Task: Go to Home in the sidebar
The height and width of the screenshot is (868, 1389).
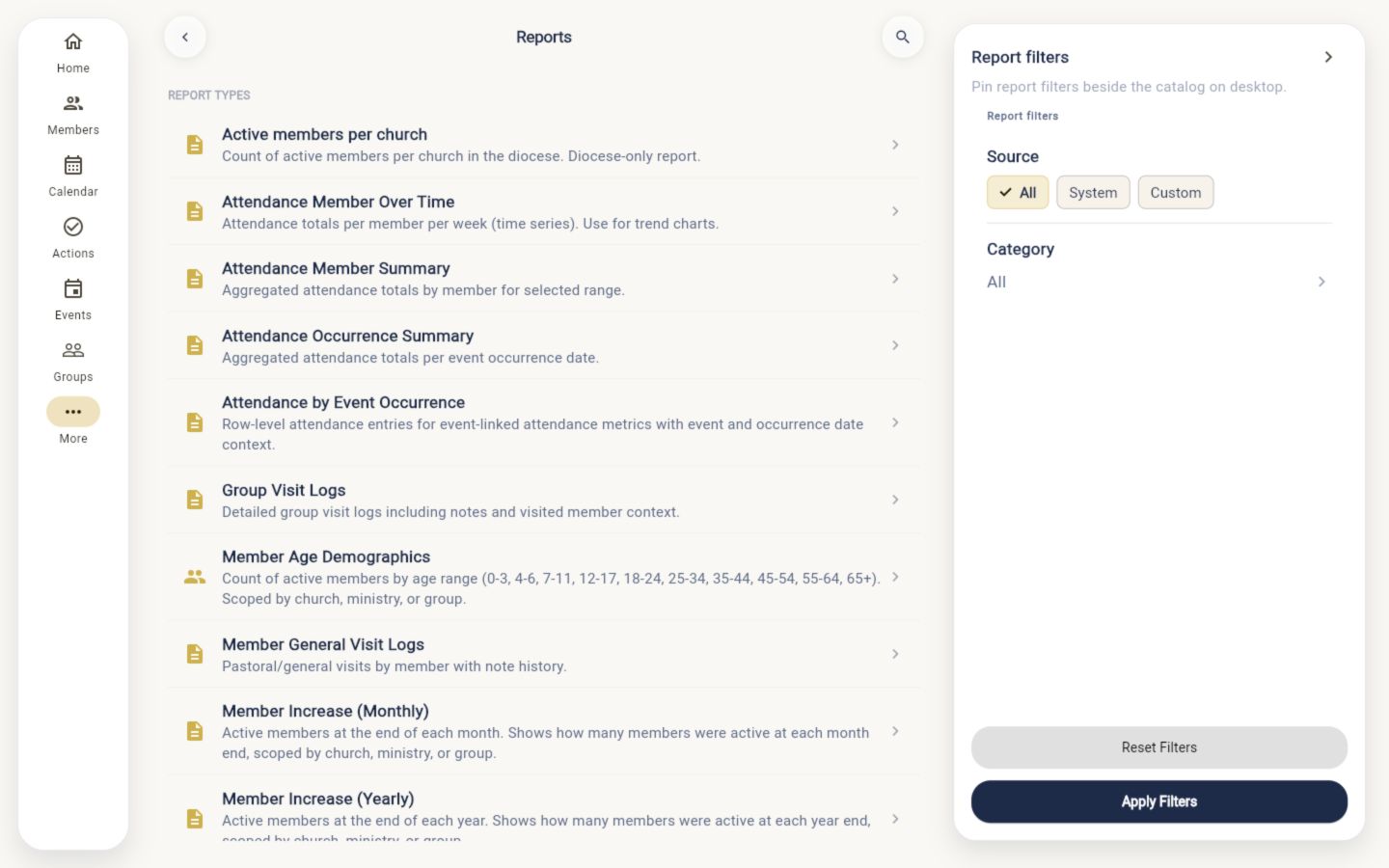Action: tap(73, 53)
